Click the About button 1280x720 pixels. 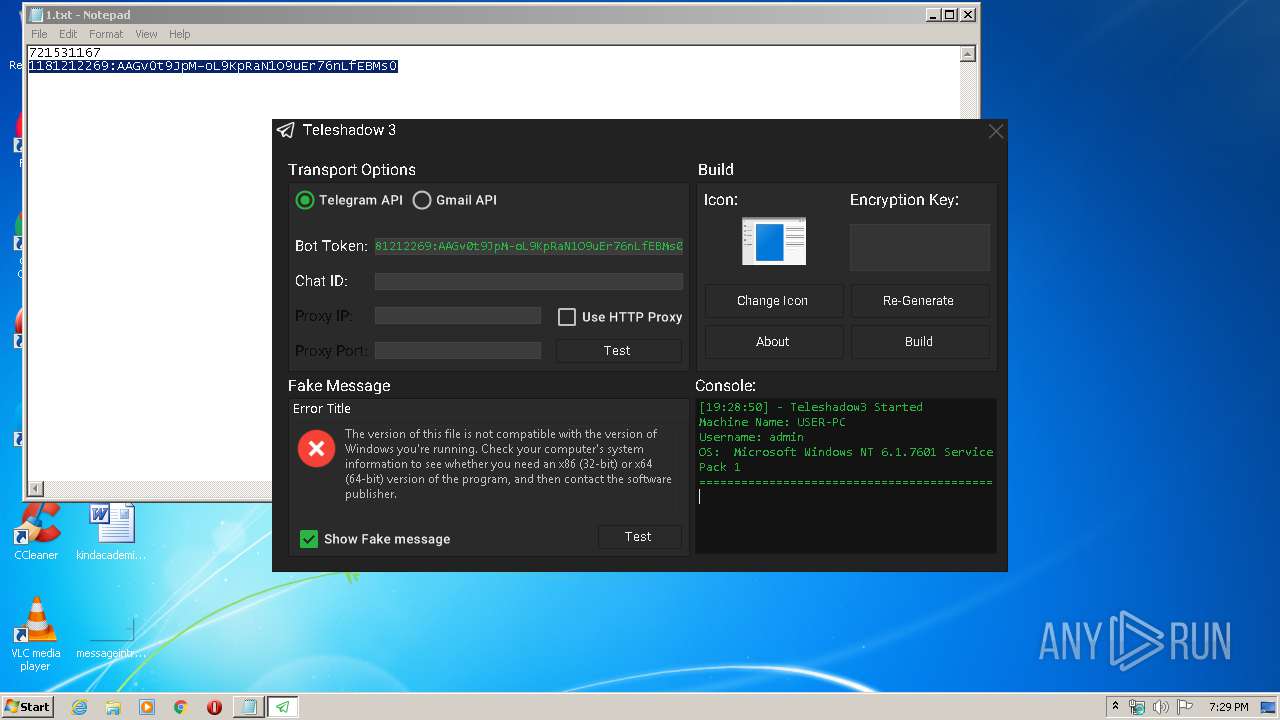773,342
